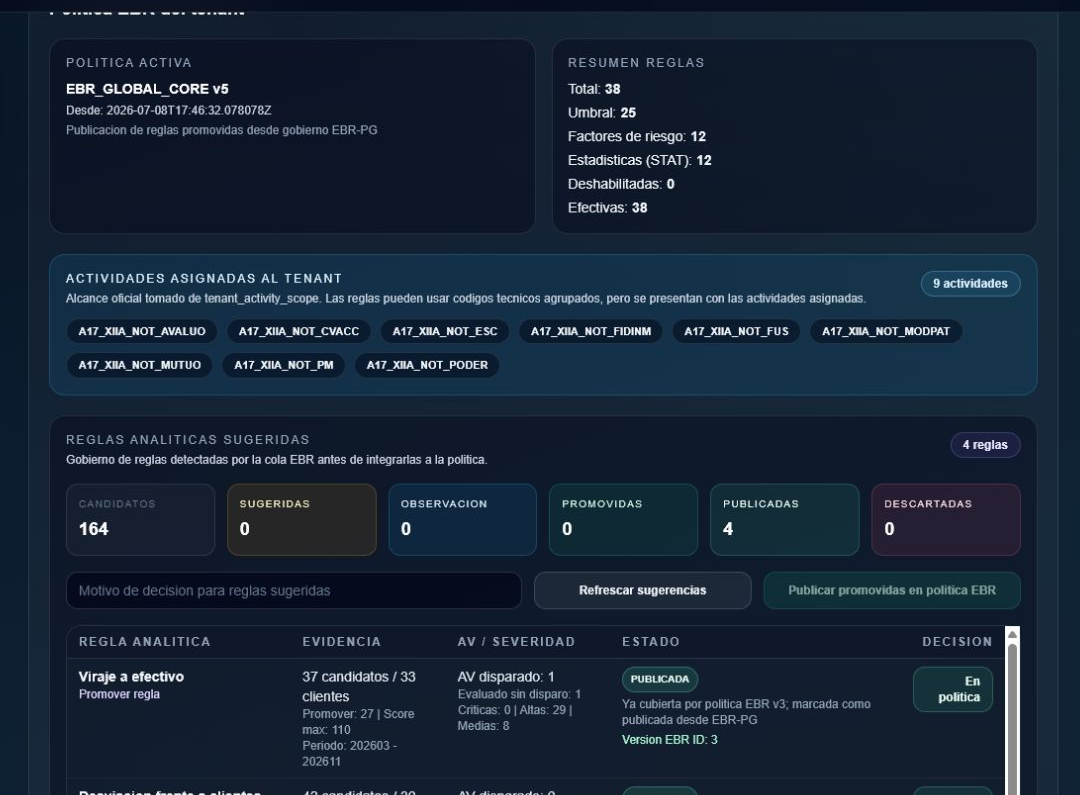Screen dimensions: 1080x795
Task: Click the PUBLICADA status badge of Viraje a efectivo
Action: 660,679
